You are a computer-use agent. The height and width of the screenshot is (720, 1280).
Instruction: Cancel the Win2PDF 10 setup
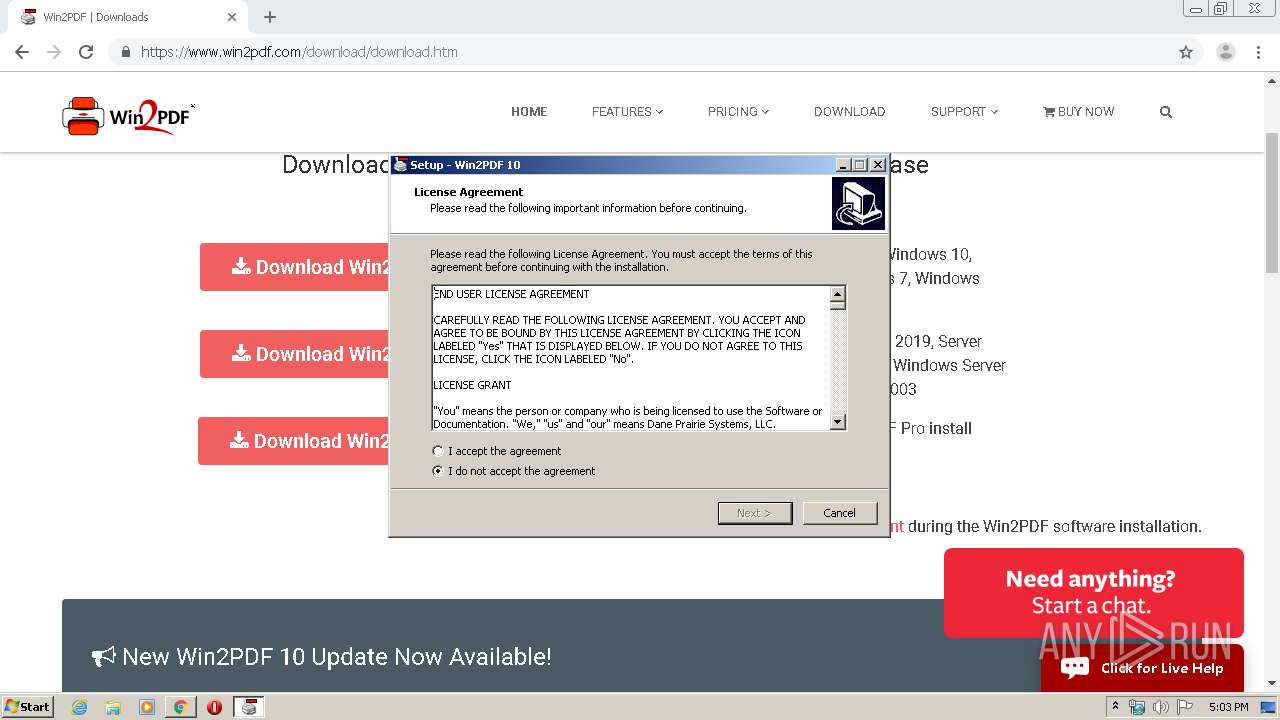840,513
